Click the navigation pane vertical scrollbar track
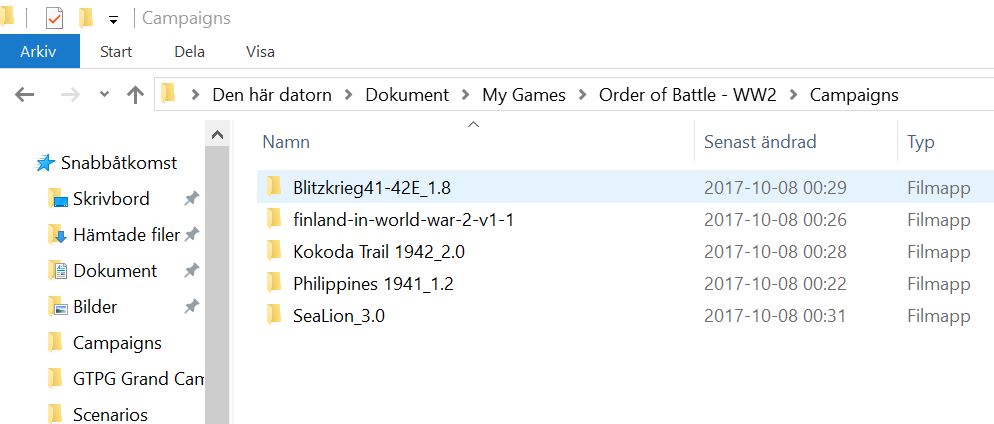994x424 pixels. pyautogui.click(x=217, y=285)
